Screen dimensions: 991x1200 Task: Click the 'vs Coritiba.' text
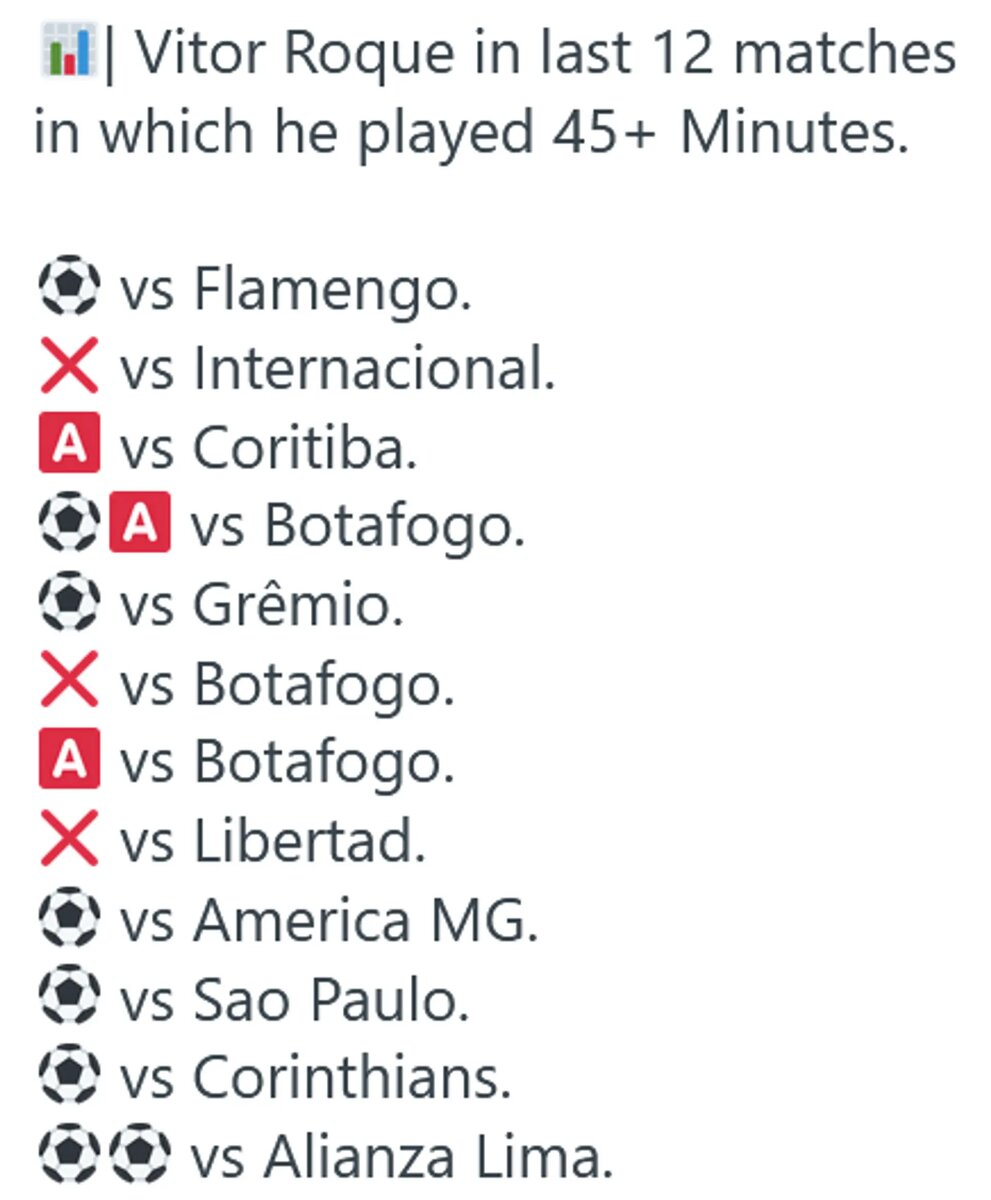(269, 447)
